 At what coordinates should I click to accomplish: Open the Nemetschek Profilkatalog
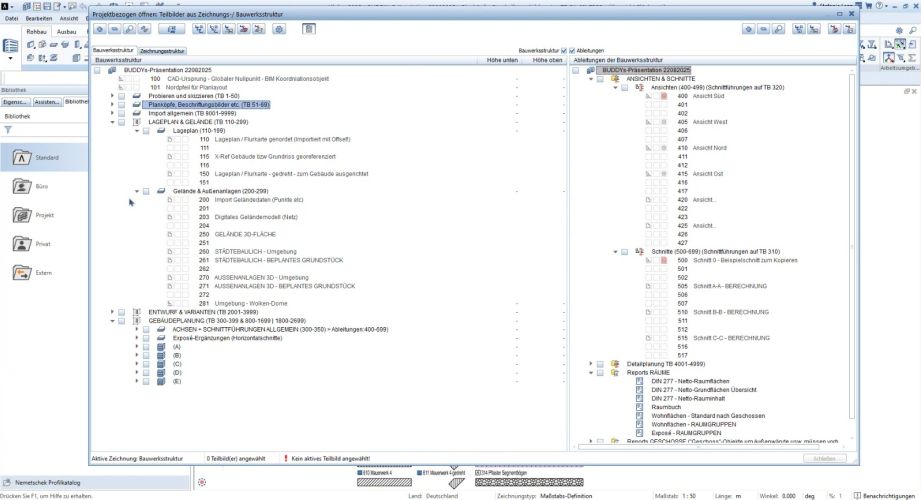pos(48,481)
